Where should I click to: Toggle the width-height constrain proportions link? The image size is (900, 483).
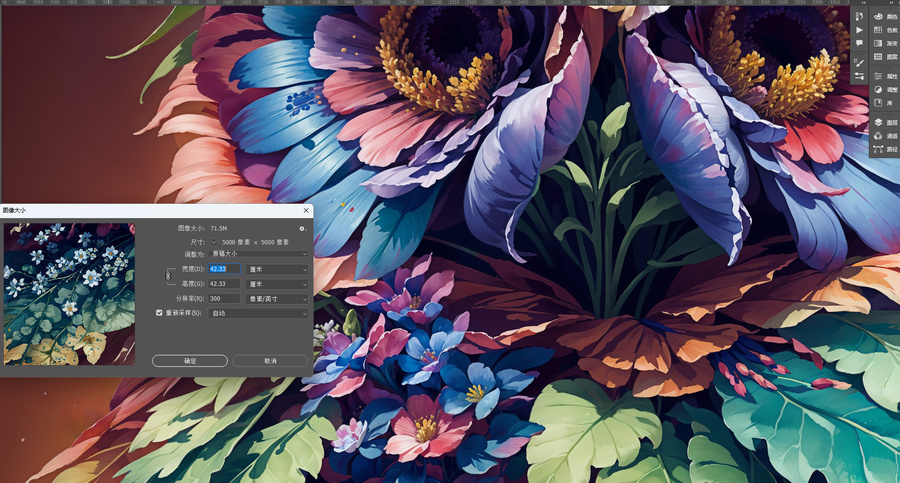(168, 276)
